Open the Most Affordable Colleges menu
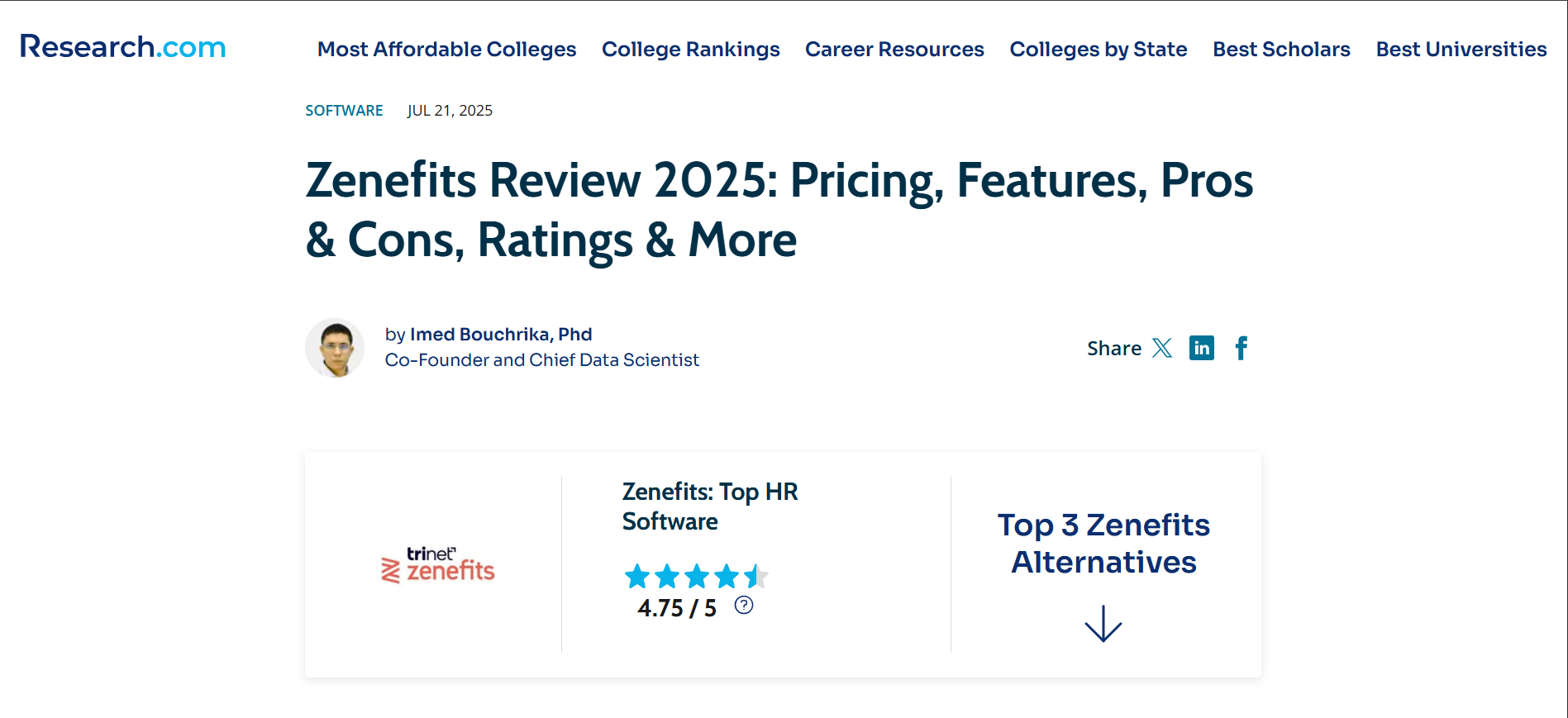Image resolution: width=1568 pixels, height=718 pixels. click(446, 50)
